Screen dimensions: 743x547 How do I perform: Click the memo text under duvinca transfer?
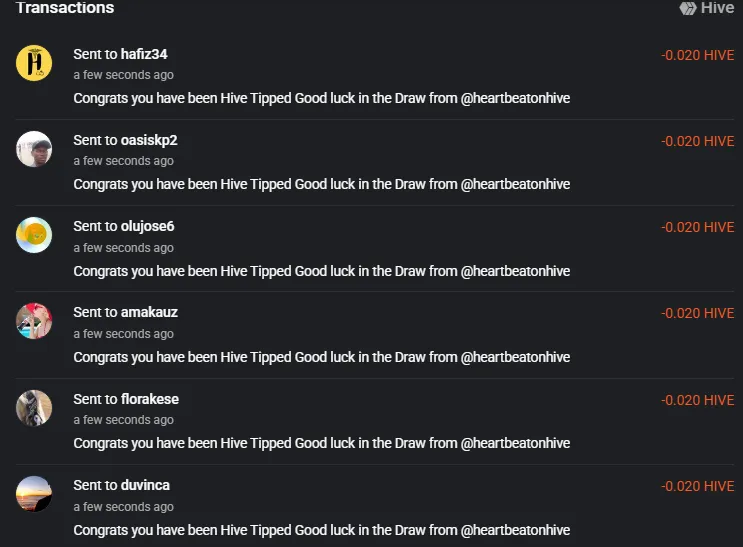coord(322,530)
